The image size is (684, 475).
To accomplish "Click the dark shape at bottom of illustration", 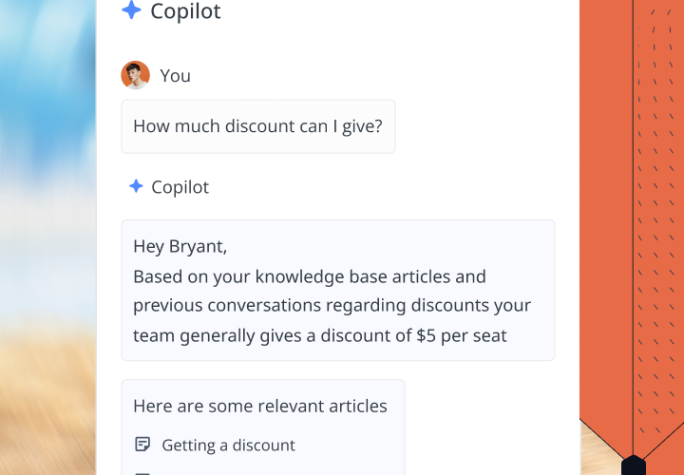I will point(633,466).
